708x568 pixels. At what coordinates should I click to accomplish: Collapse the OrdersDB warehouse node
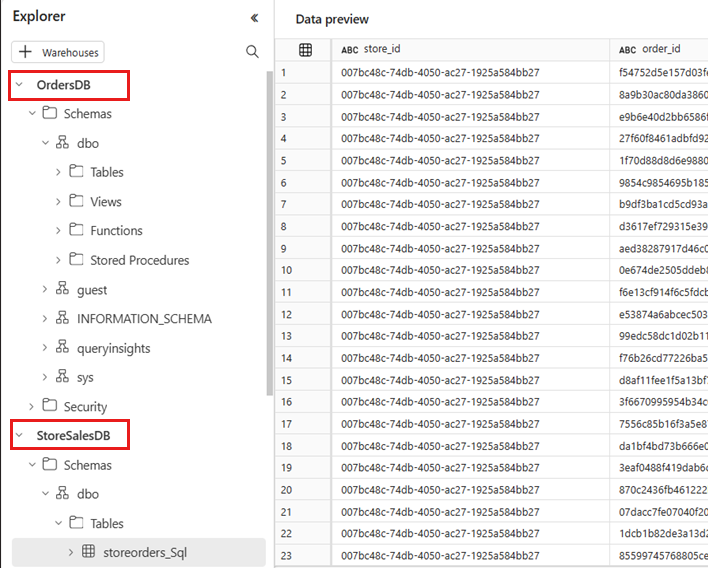(x=19, y=85)
